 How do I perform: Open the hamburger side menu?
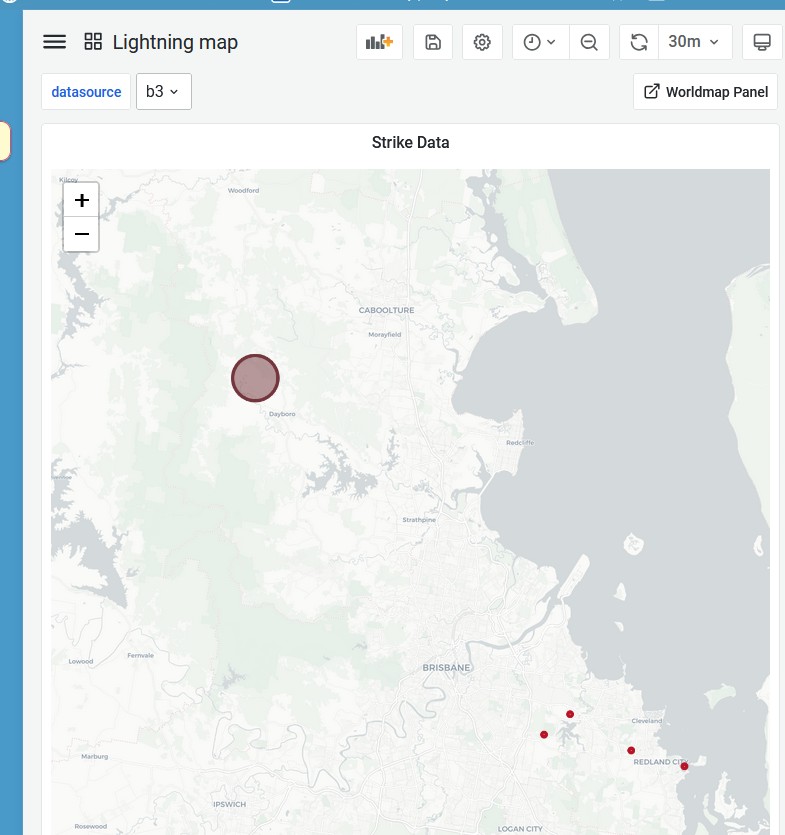[x=55, y=42]
